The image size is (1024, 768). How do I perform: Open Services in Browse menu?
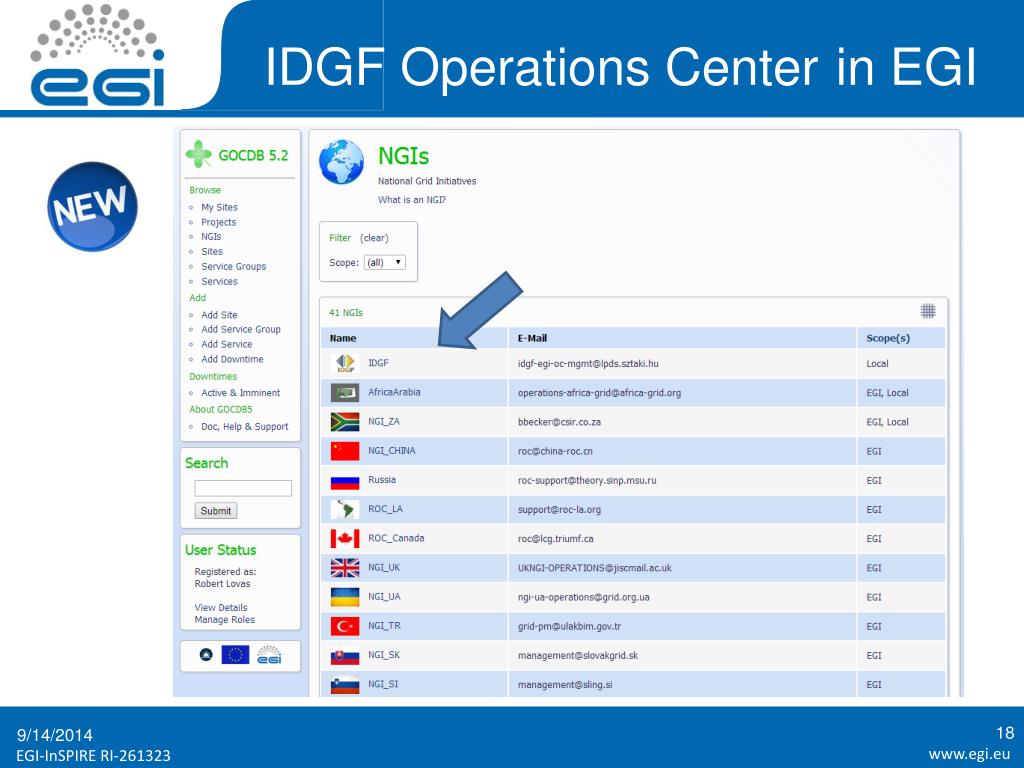pyautogui.click(x=219, y=281)
